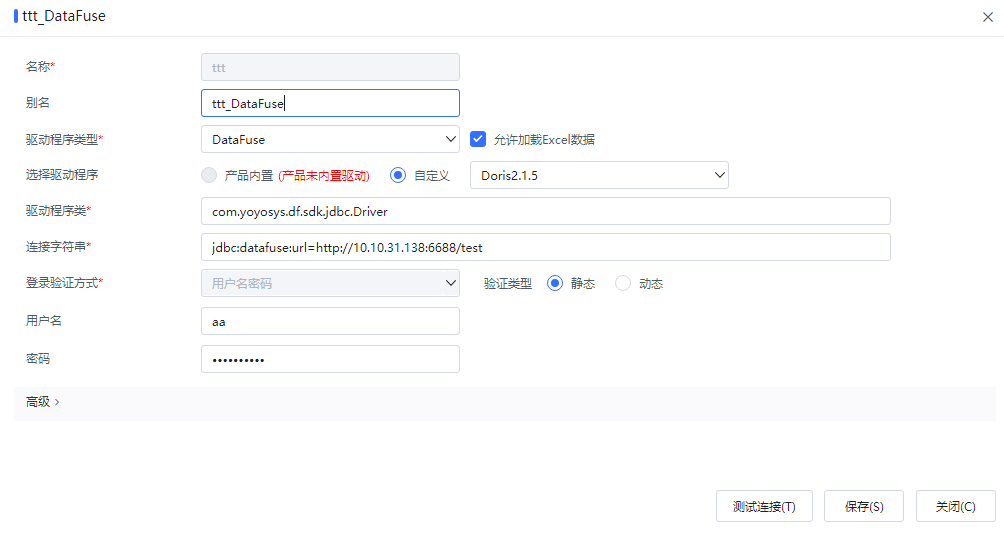The image size is (1004, 535).
Task: Click the 测试连接(T) button
Action: pos(764,506)
